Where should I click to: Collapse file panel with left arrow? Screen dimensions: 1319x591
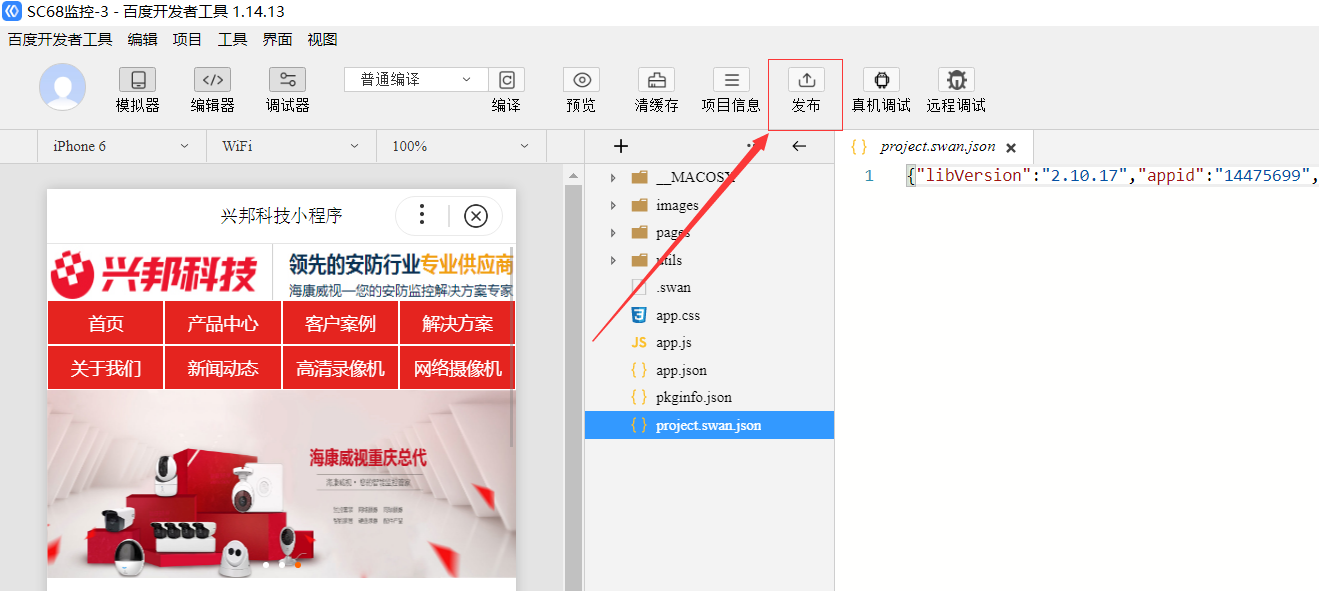tap(798, 146)
